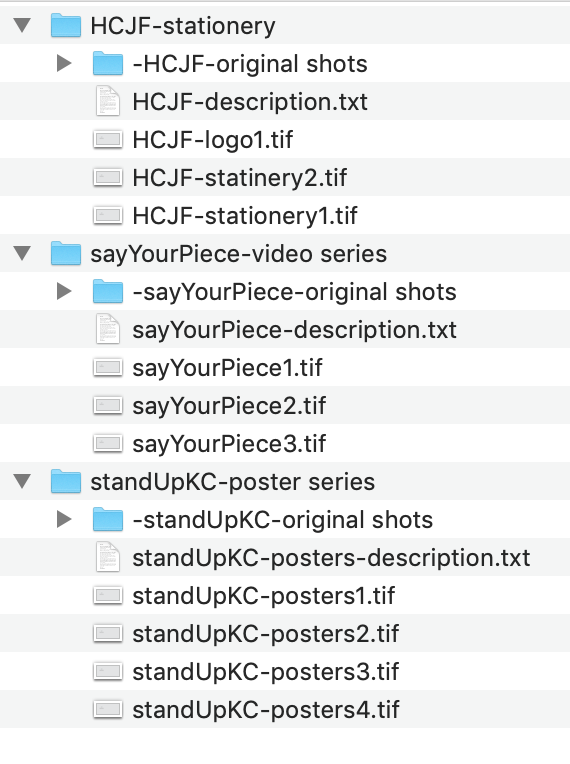This screenshot has height=764, width=570.
Task: Select the standUpKC-posters1.tif file name
Action: [x=264, y=596]
